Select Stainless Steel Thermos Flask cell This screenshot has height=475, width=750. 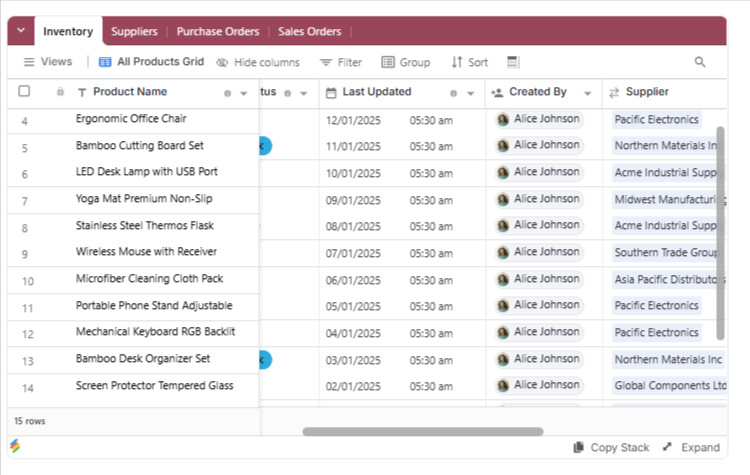[x=144, y=225]
